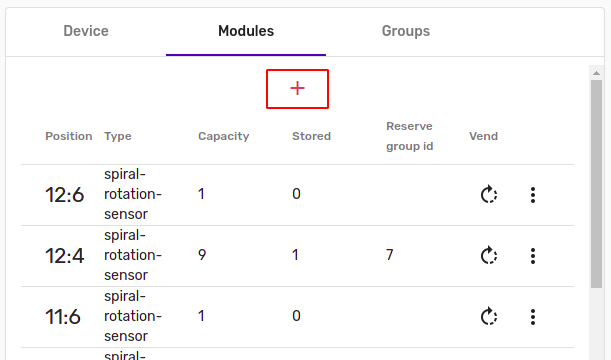This screenshot has width=611, height=360.
Task: Click reserve group id value 7
Action: click(x=389, y=255)
